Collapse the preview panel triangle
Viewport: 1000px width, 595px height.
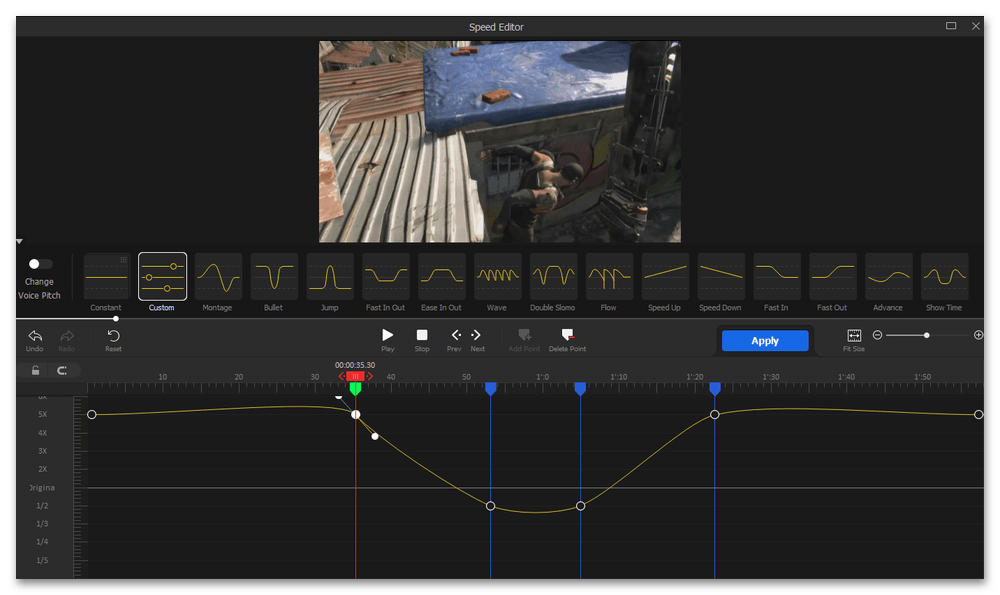pos(19,242)
